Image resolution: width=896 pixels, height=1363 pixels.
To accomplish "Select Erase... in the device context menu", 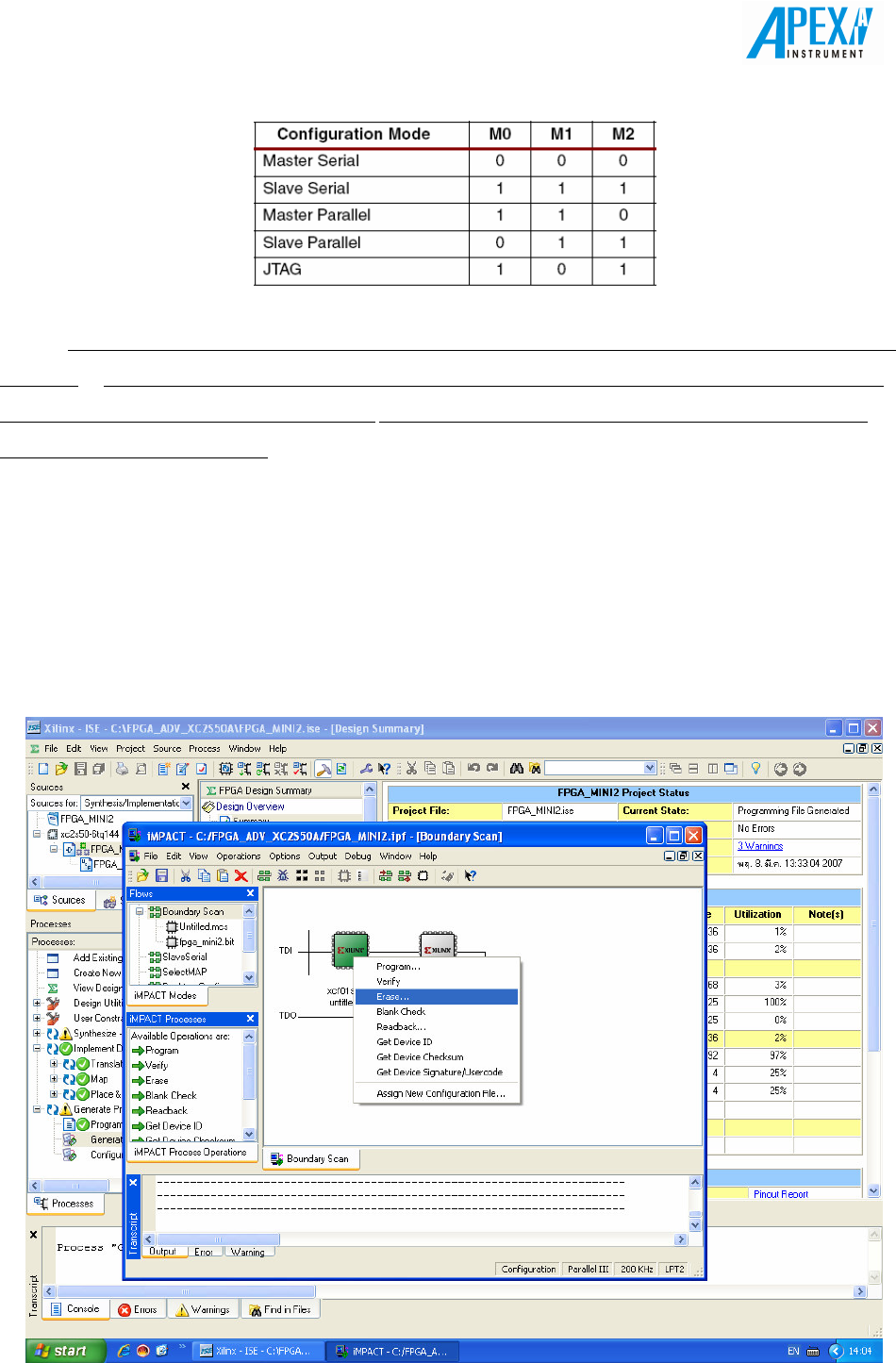I will click(x=437, y=997).
